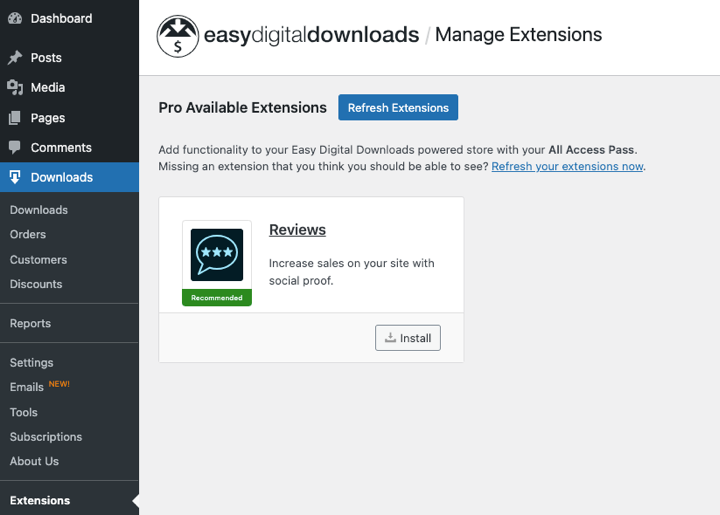720x515 pixels.
Task: Open the Orders submenu item
Action: (x=28, y=234)
